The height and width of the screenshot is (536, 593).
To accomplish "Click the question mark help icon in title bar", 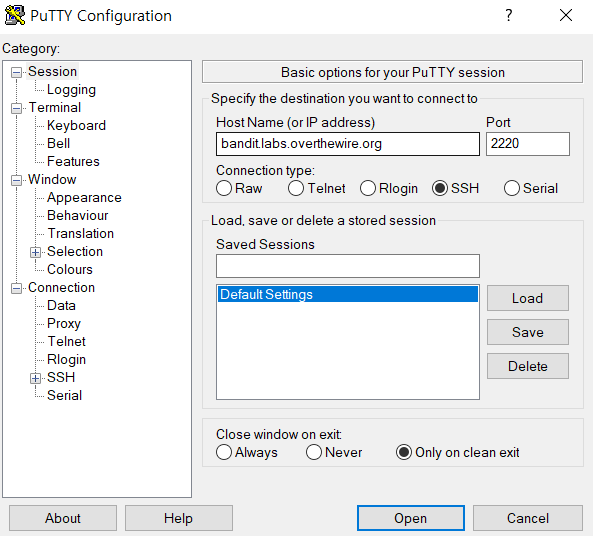I will click(x=509, y=16).
